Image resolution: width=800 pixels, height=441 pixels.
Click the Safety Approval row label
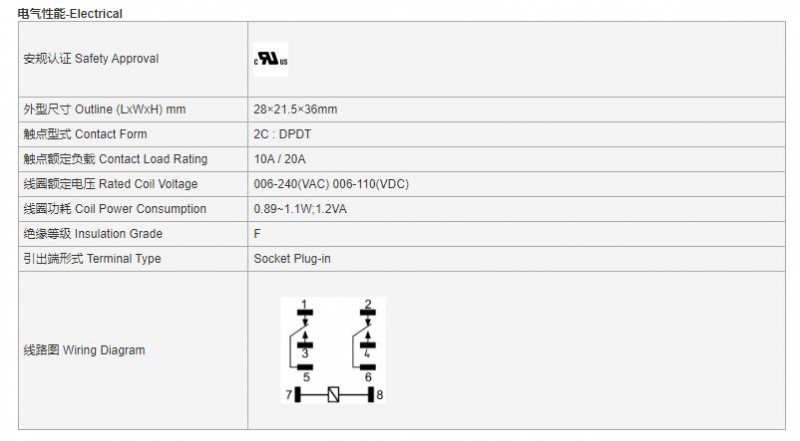(91, 59)
